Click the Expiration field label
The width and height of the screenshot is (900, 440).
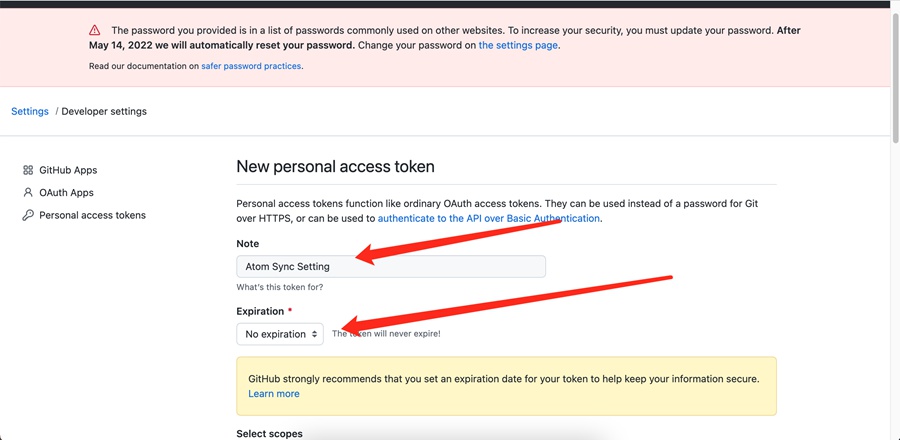[x=260, y=311]
